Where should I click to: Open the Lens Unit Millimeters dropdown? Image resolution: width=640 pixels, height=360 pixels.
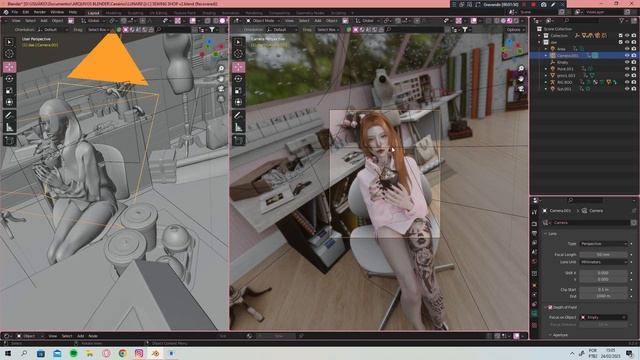coord(603,262)
